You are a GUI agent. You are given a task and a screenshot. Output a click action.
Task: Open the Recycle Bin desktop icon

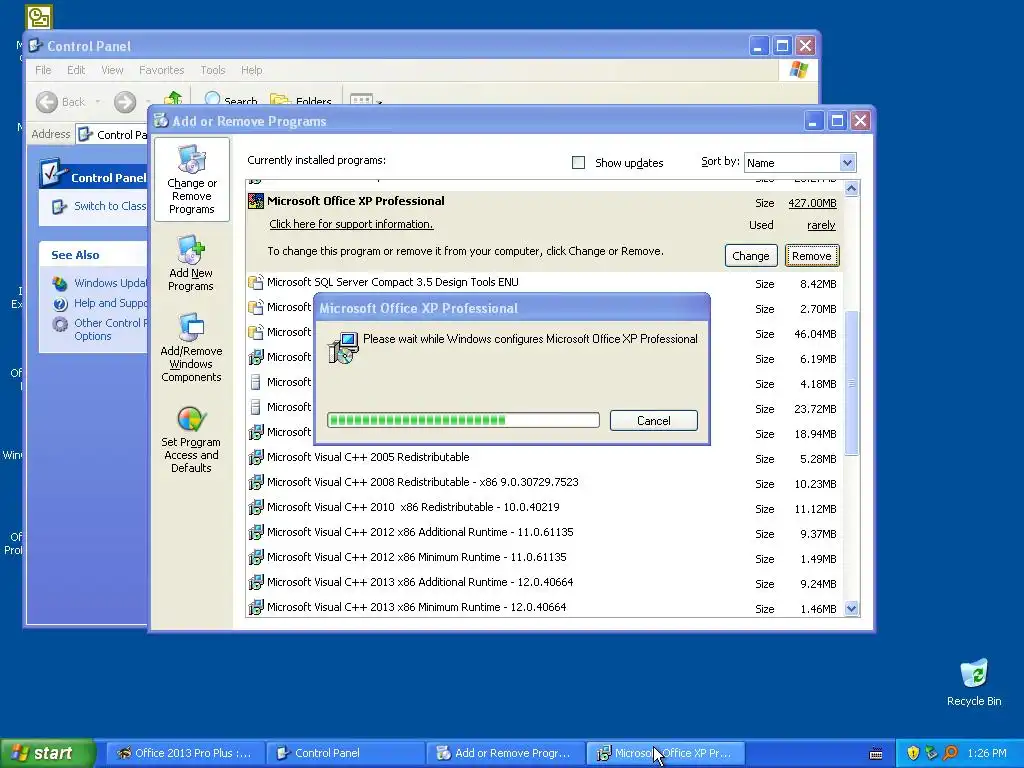point(974,674)
